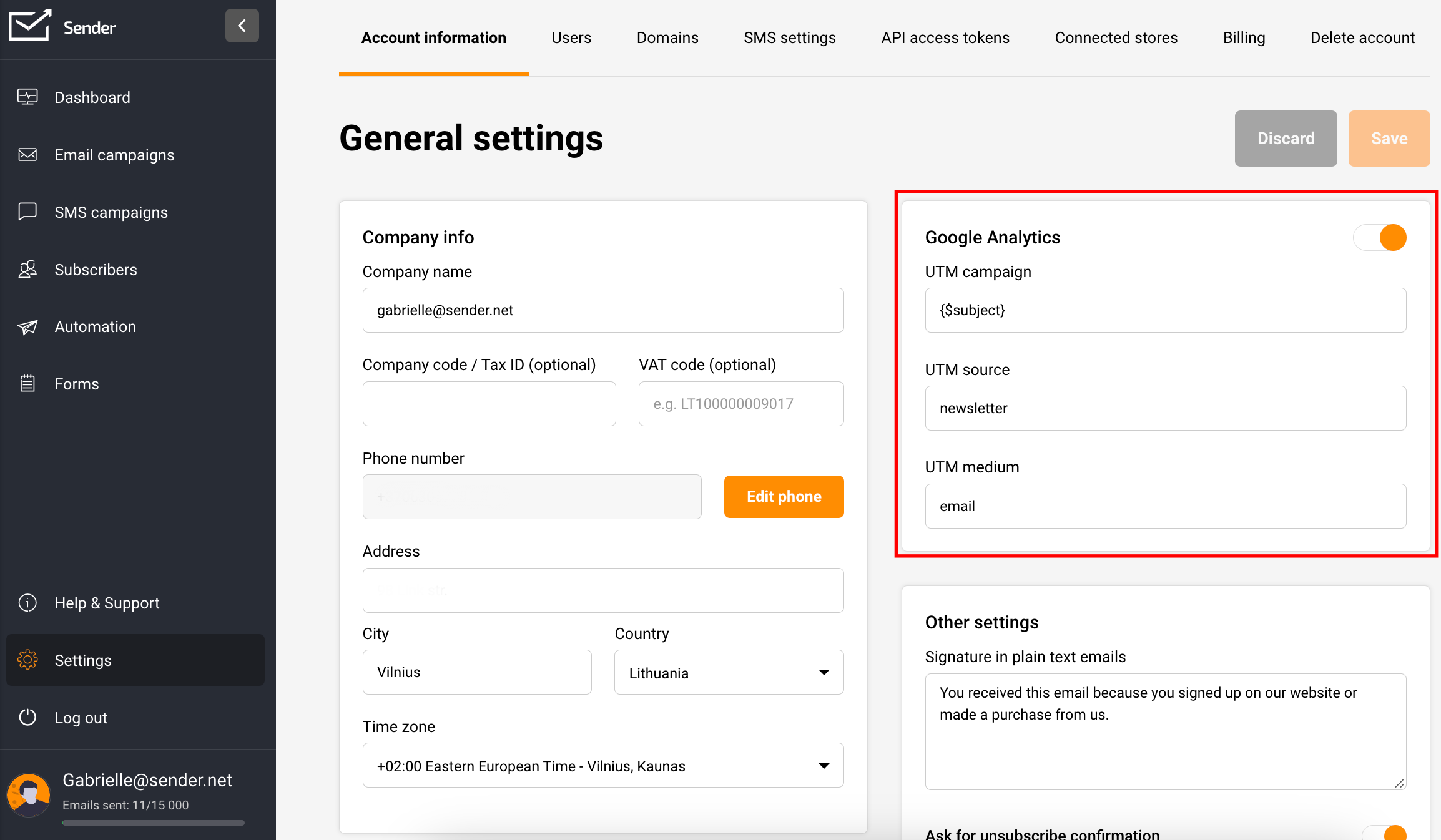Click the Dashboard monitor icon
The image size is (1441, 840).
pyautogui.click(x=27, y=97)
